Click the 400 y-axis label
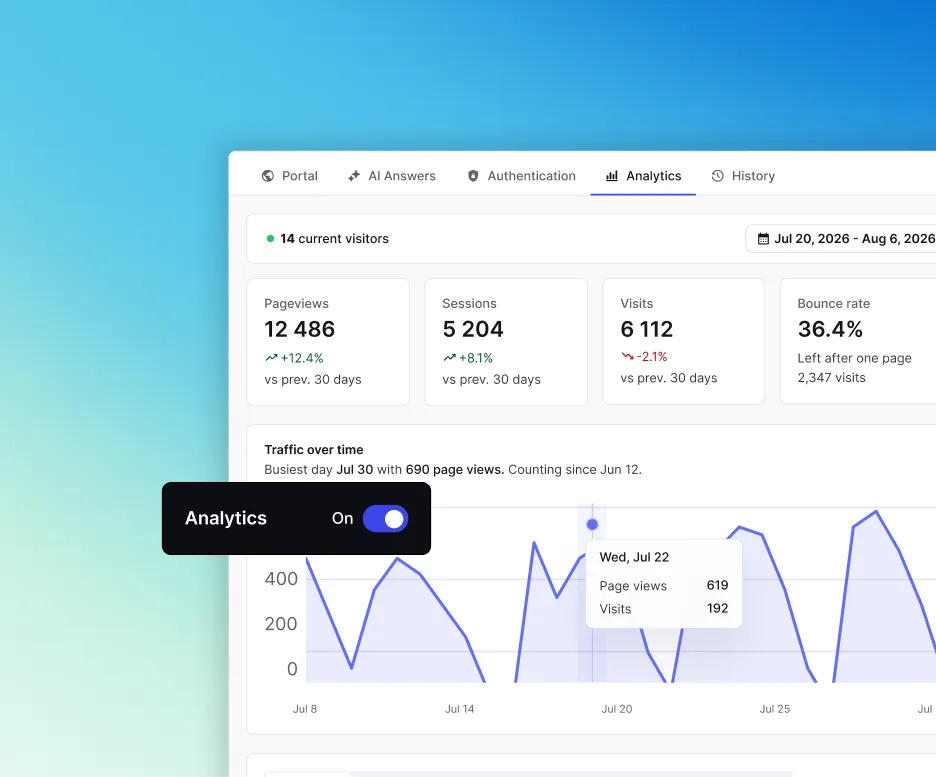This screenshot has height=777, width=936. click(x=281, y=579)
